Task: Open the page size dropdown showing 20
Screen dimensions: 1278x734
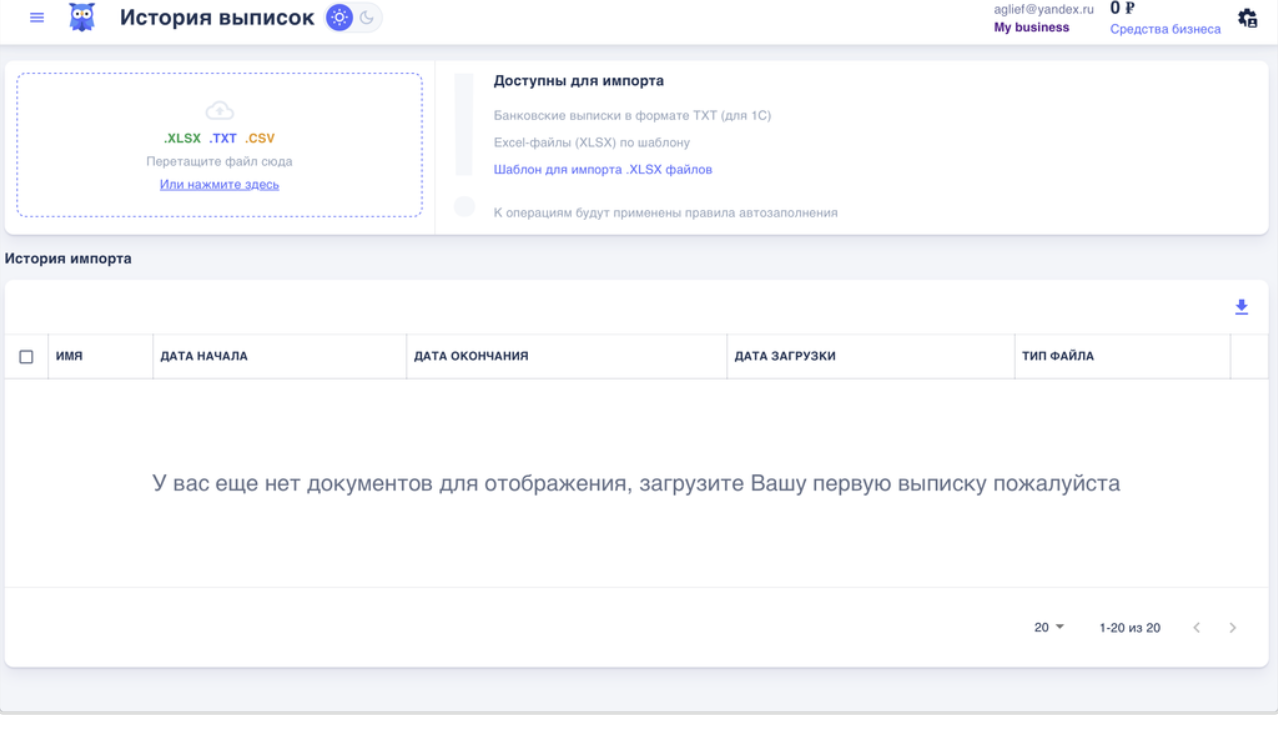Action: [x=1047, y=627]
